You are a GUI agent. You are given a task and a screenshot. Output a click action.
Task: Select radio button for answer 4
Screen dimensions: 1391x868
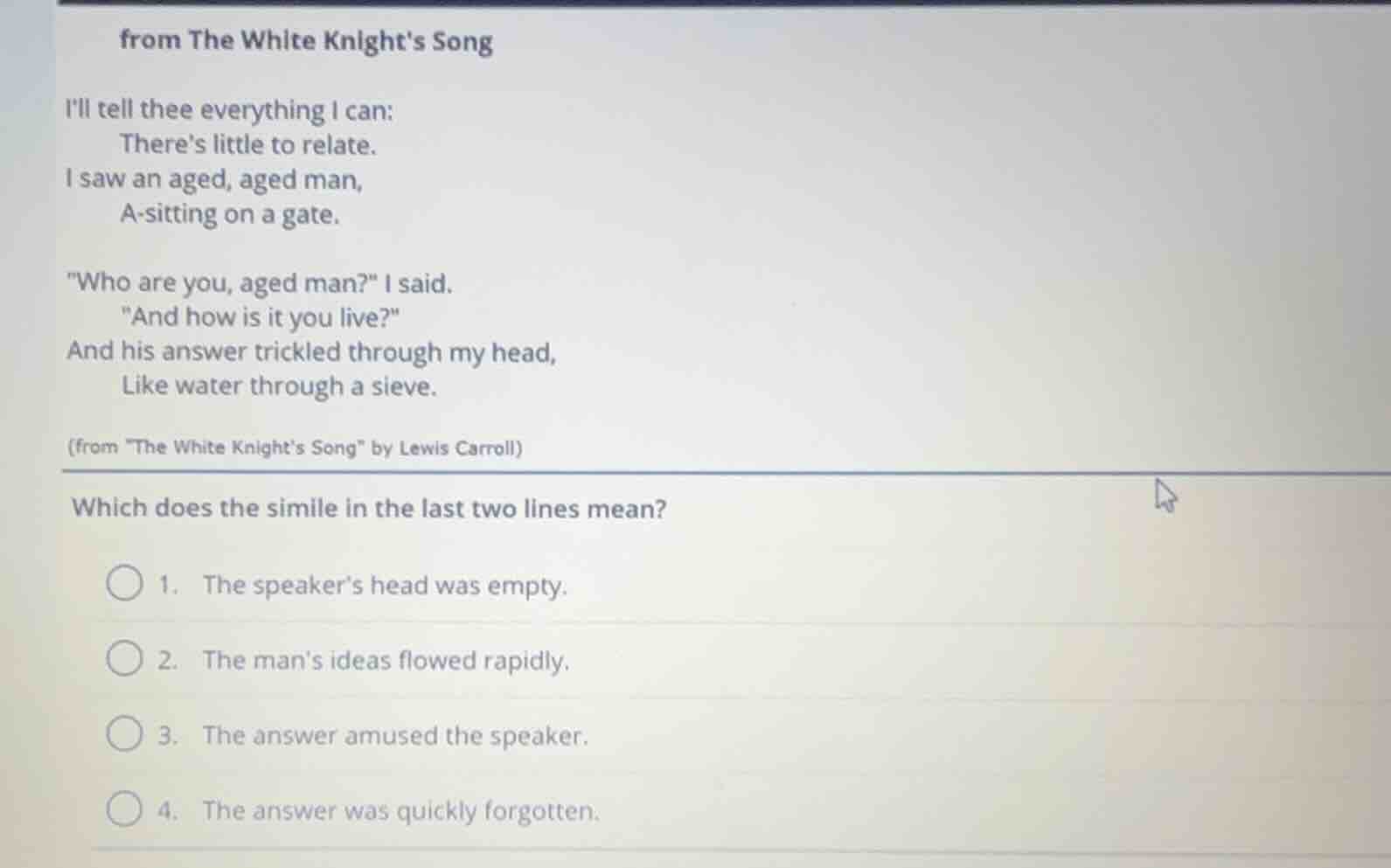tap(123, 808)
